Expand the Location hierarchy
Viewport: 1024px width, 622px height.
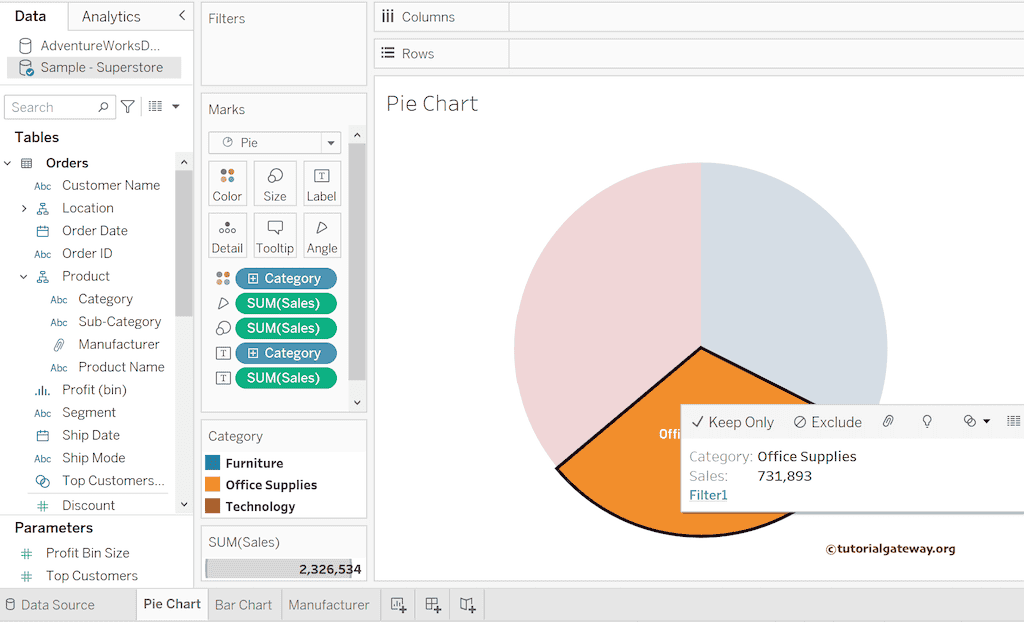tap(24, 208)
